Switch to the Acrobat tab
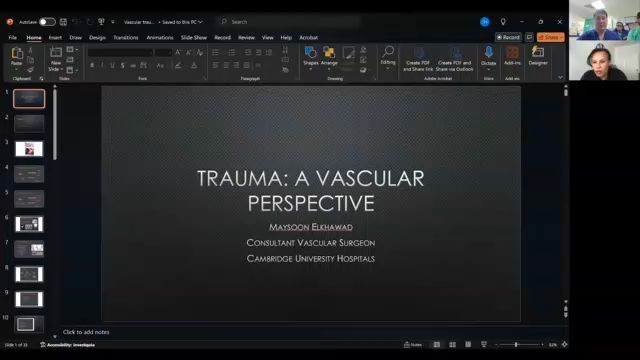 tap(309, 38)
